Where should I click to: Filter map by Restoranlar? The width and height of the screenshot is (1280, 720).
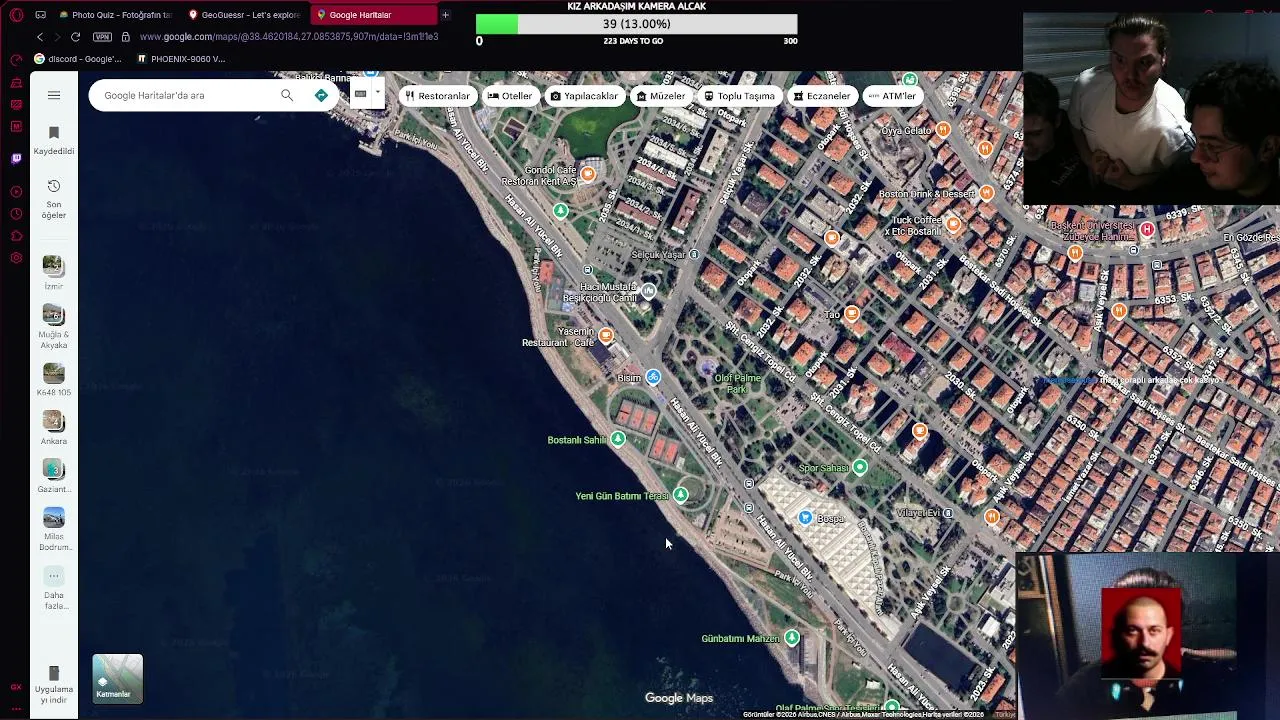click(x=437, y=96)
